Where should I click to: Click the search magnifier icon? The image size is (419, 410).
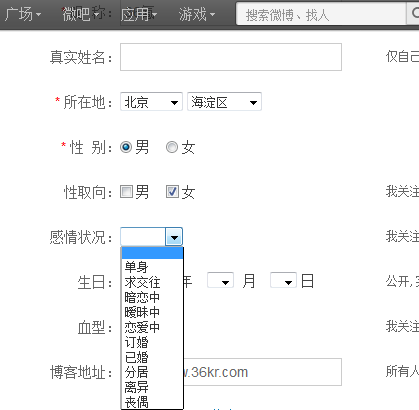pyautogui.click(x=414, y=13)
